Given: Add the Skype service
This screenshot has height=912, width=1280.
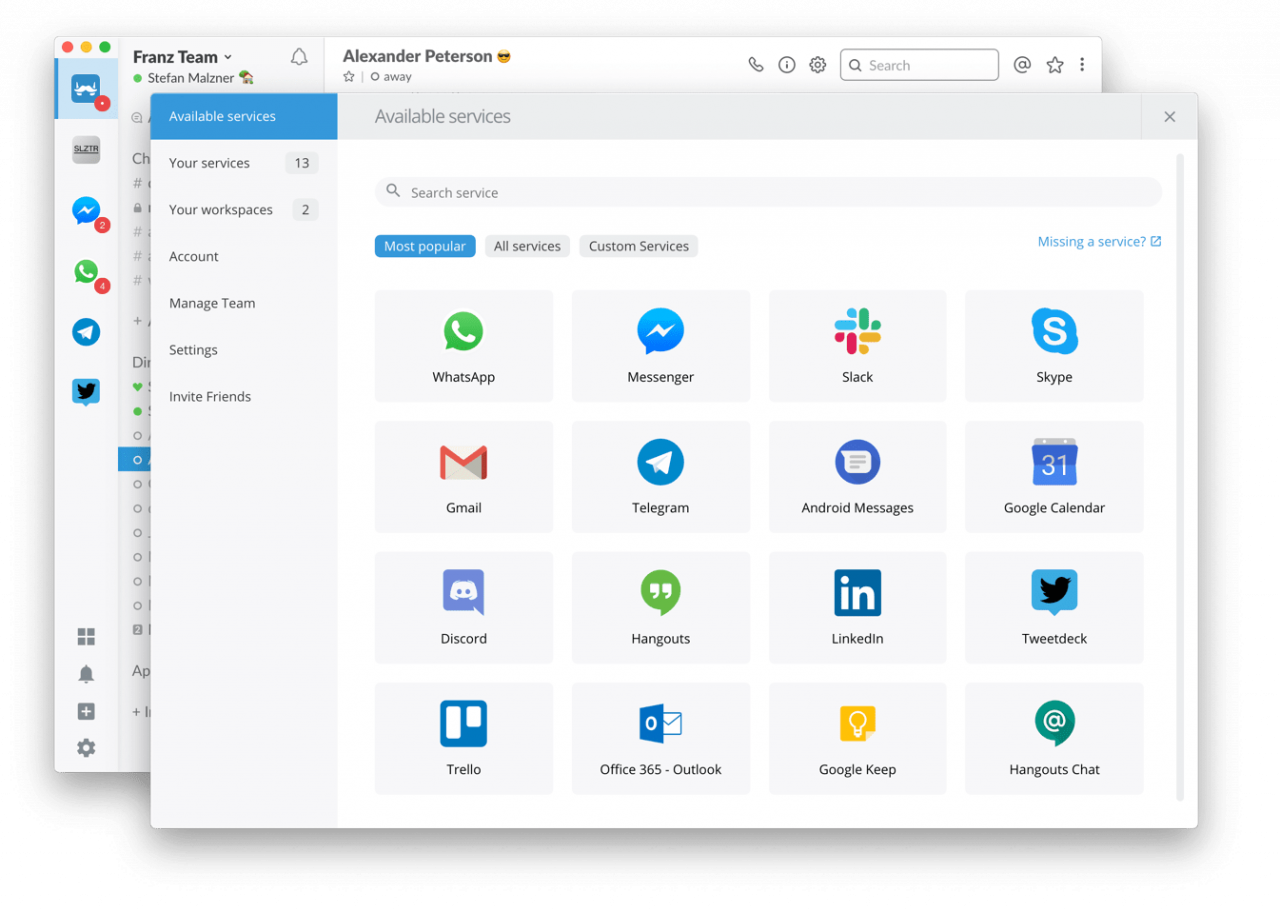Looking at the screenshot, I should [x=1054, y=346].
